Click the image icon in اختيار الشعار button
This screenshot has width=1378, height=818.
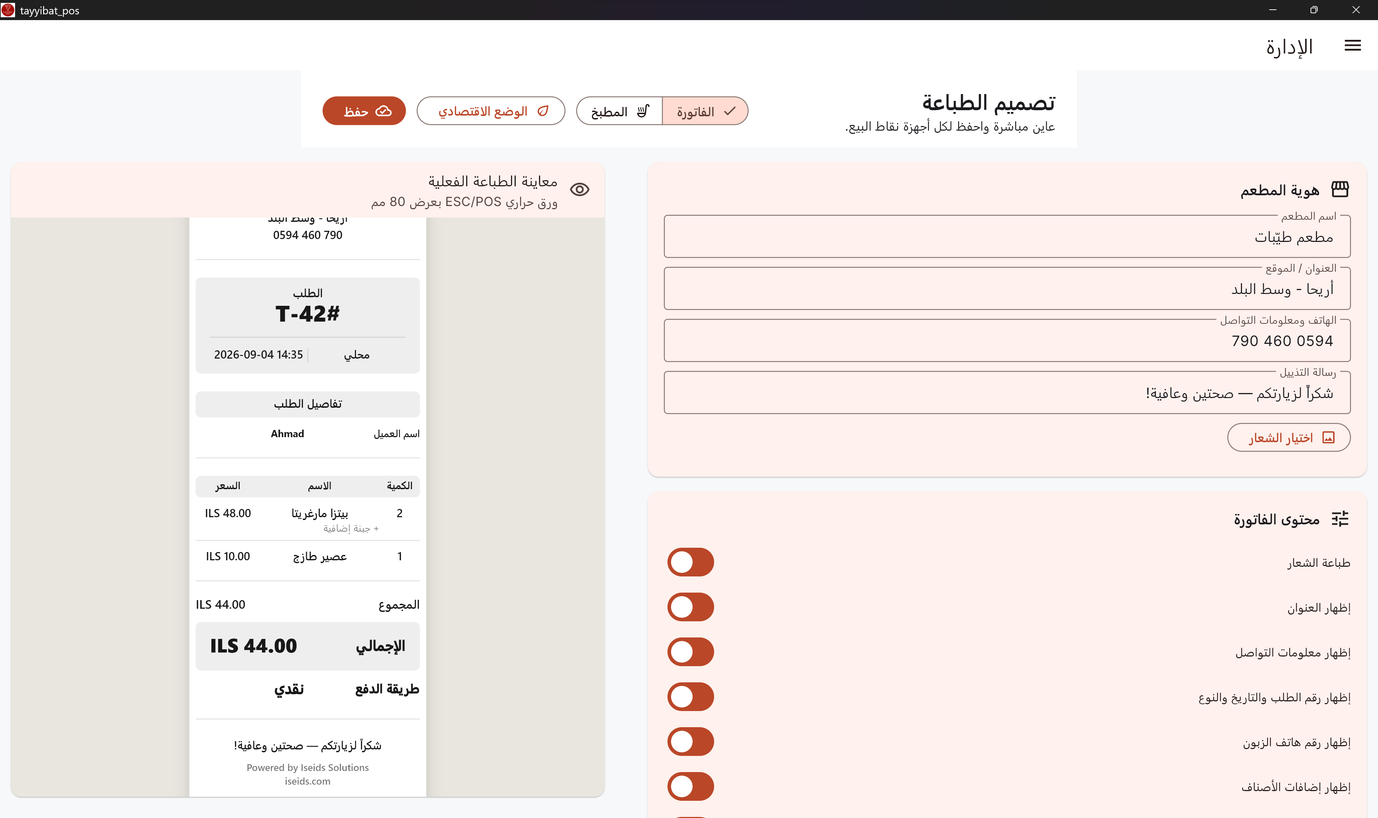(x=1328, y=438)
